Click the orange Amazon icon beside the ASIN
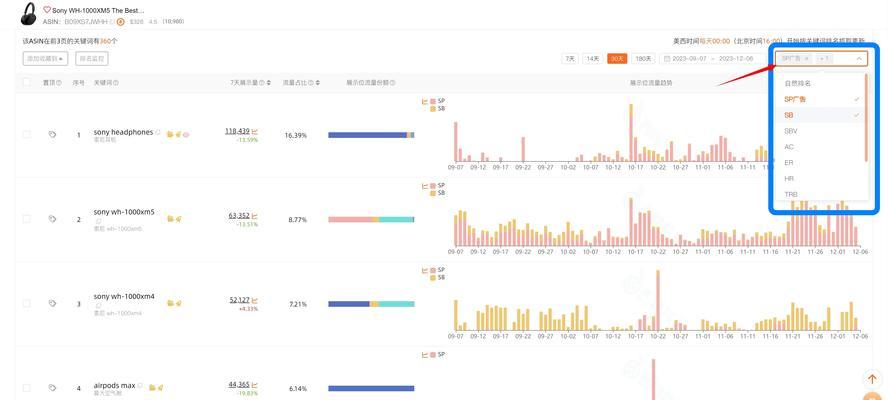 (120, 22)
